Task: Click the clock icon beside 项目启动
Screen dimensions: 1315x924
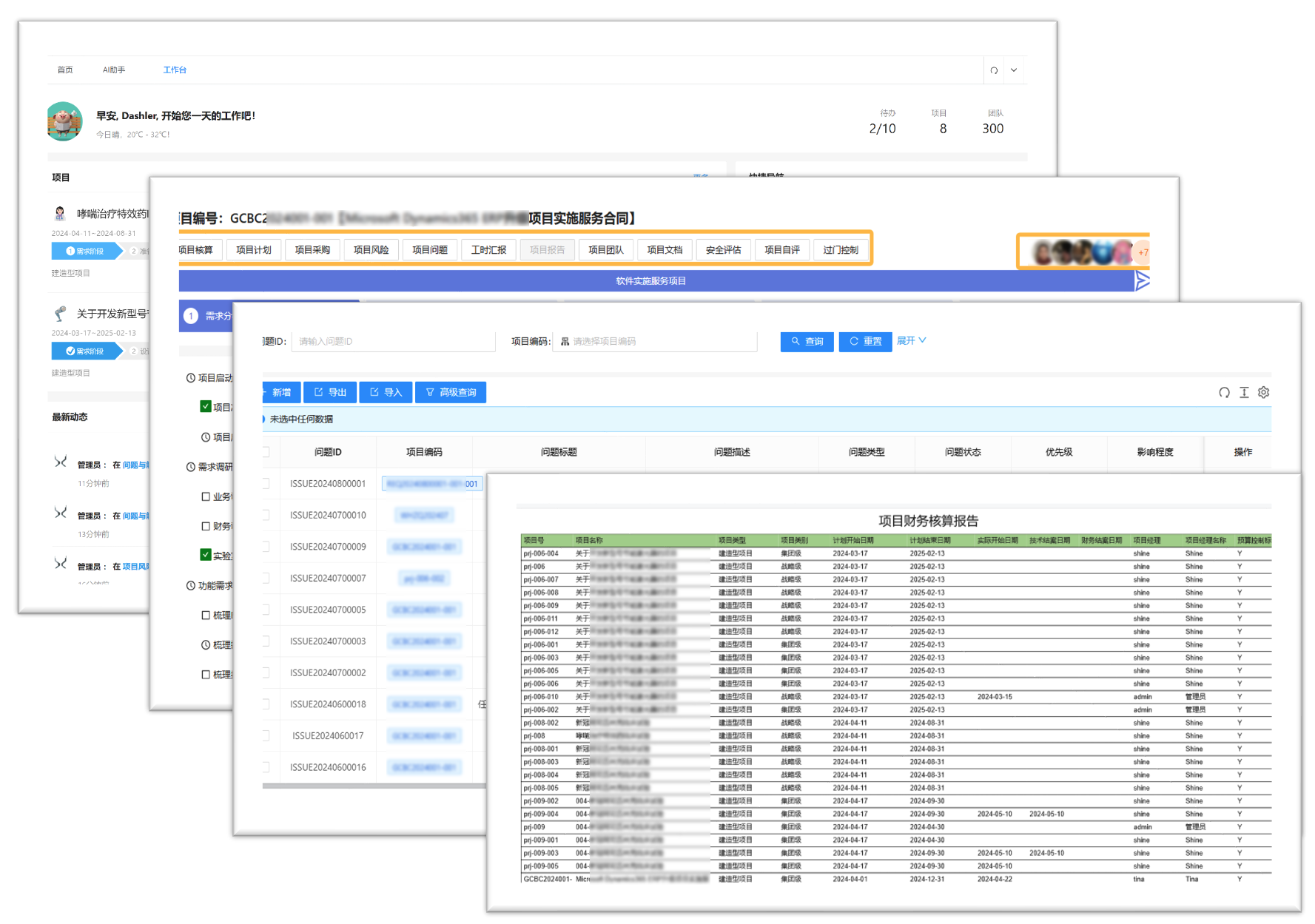Action: 191,378
